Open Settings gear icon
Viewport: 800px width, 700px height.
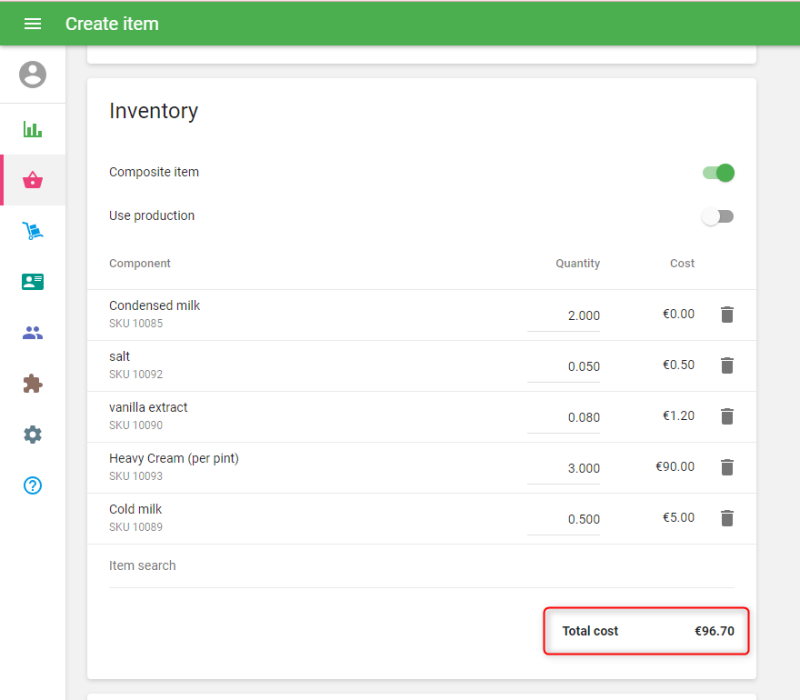tap(33, 435)
